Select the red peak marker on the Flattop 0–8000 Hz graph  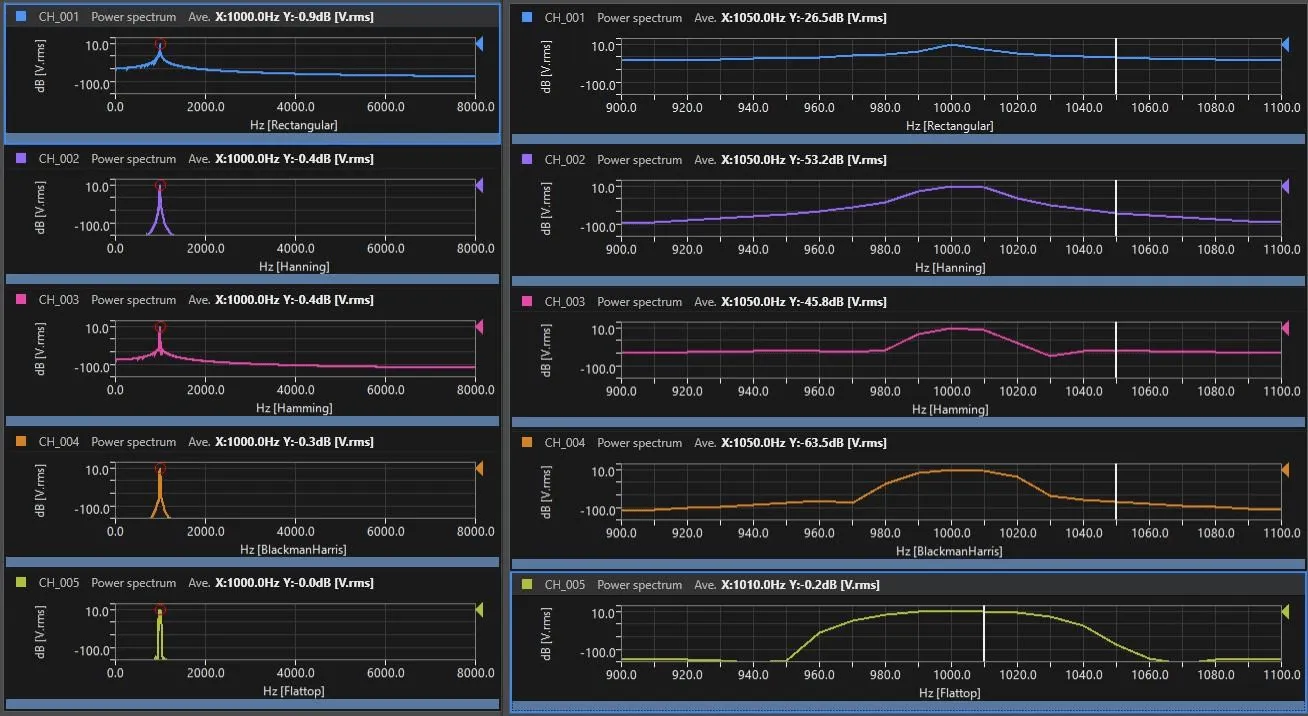160,610
